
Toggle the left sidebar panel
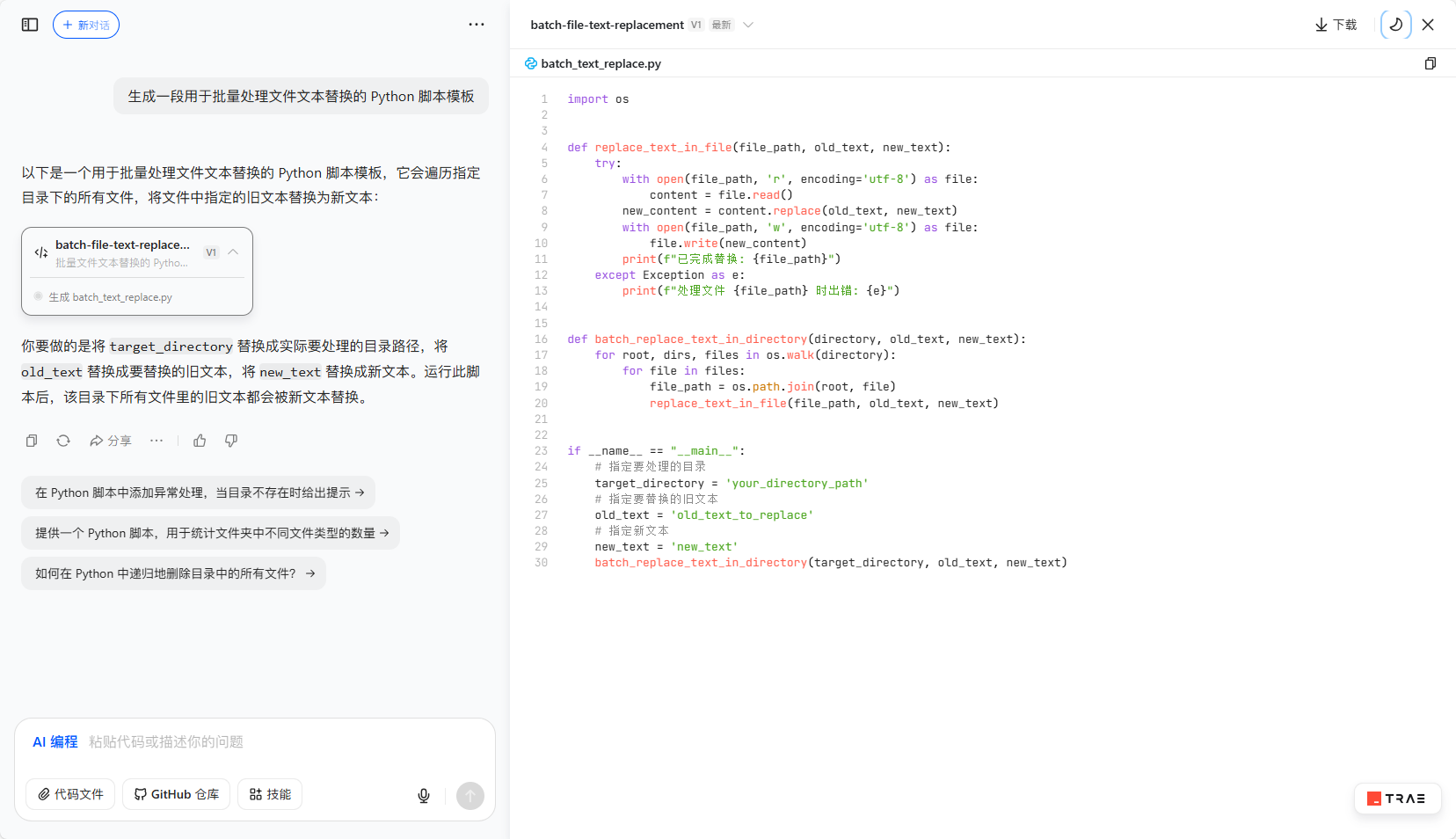pos(29,25)
